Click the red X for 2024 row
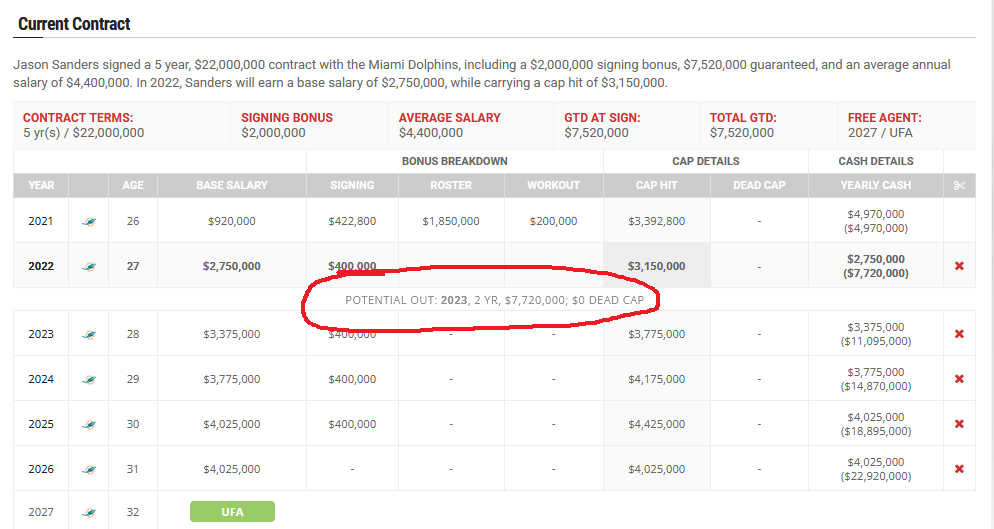 959,379
